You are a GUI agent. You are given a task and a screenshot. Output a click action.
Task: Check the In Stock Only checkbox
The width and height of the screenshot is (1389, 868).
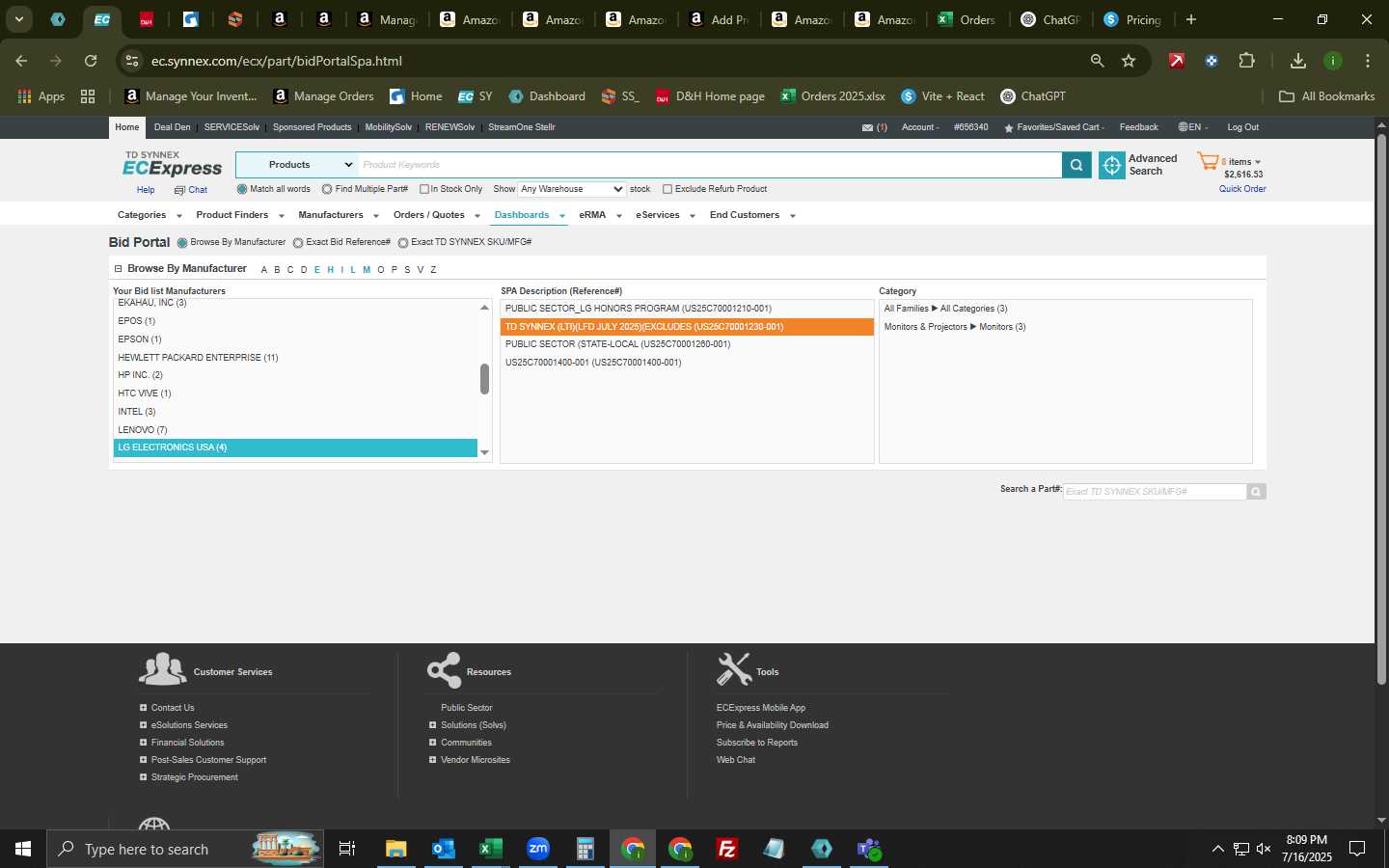[x=423, y=189]
